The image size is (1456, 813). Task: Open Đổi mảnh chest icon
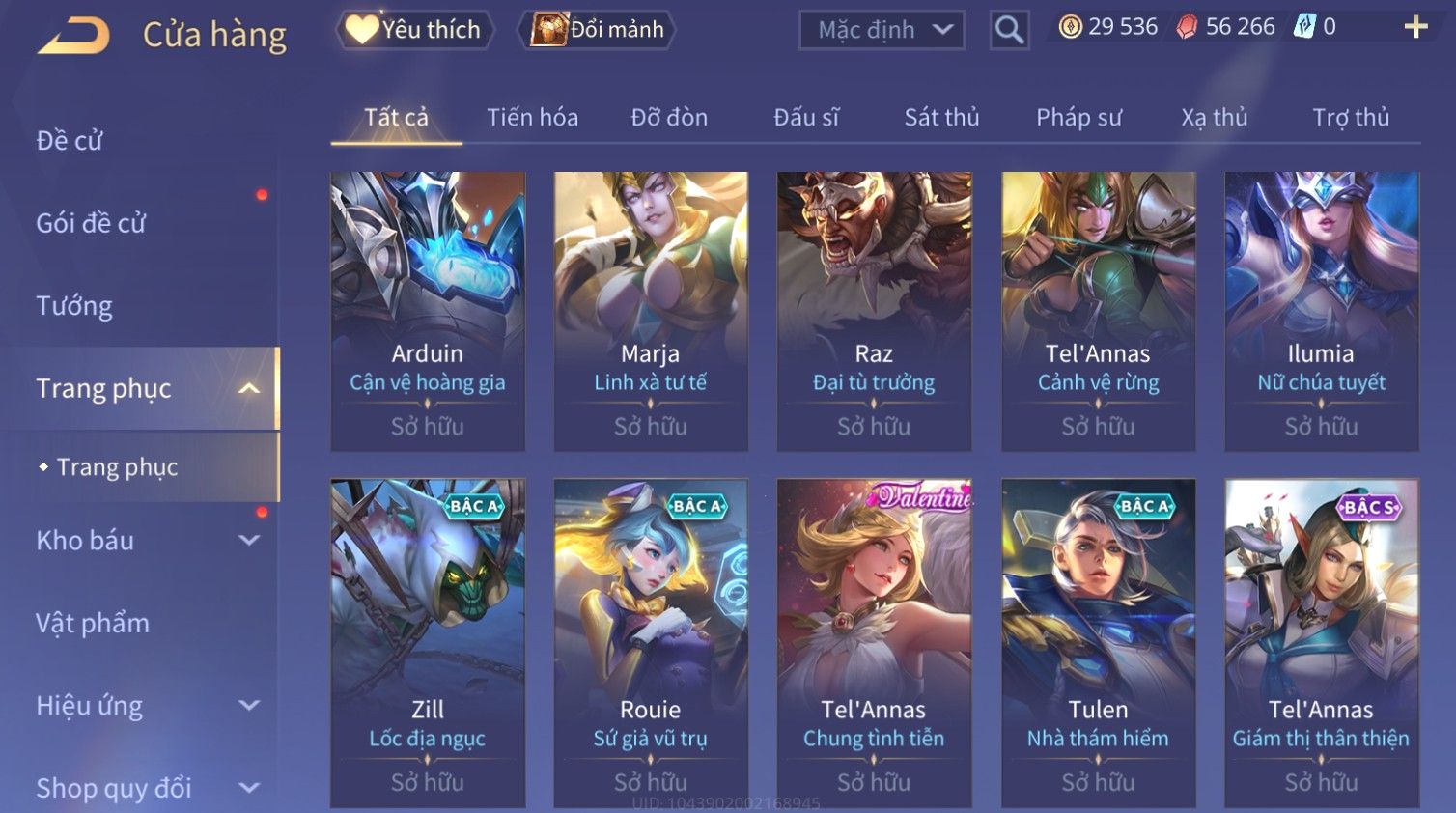(x=598, y=29)
